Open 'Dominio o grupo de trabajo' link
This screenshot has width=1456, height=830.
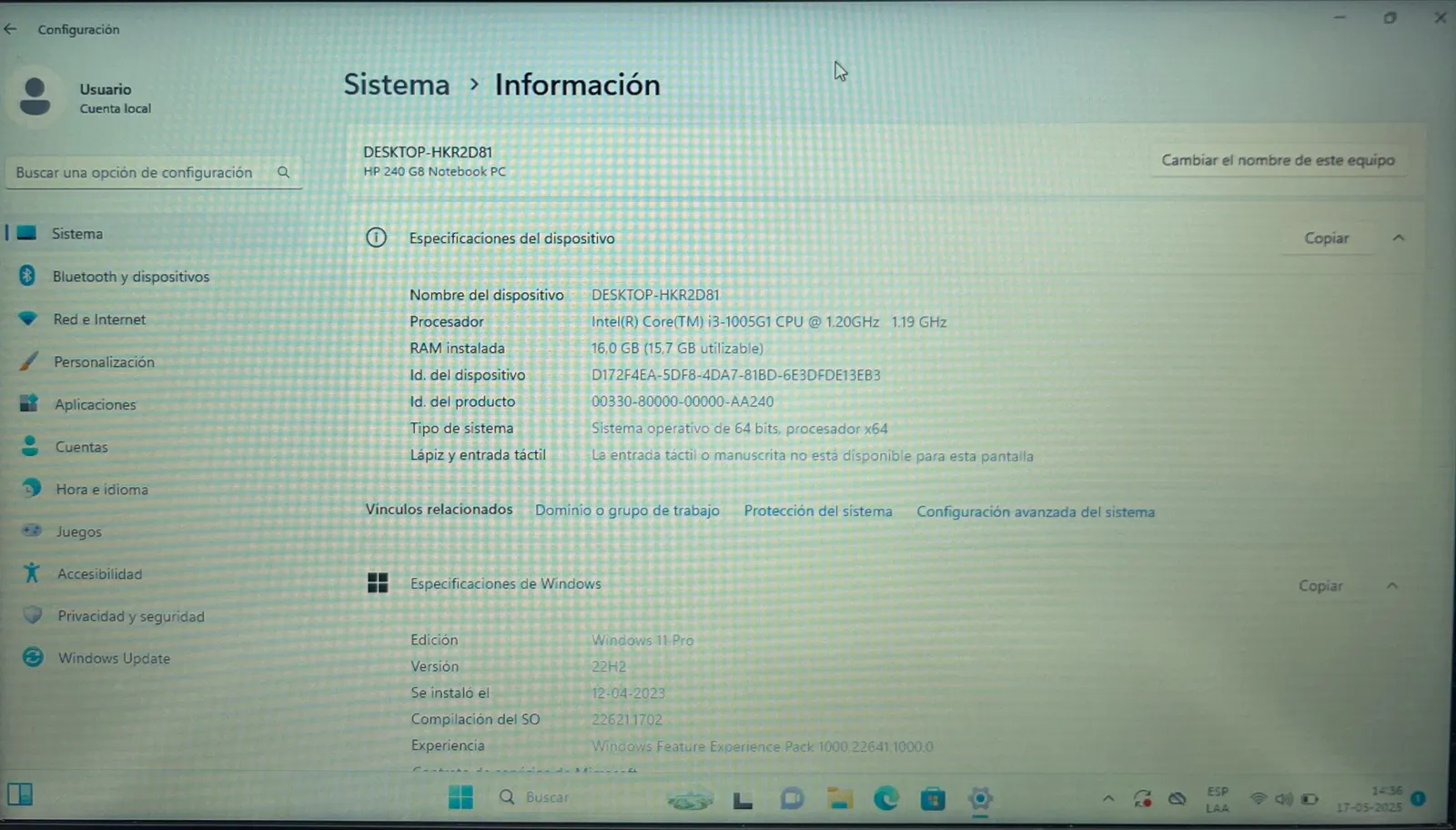627,511
